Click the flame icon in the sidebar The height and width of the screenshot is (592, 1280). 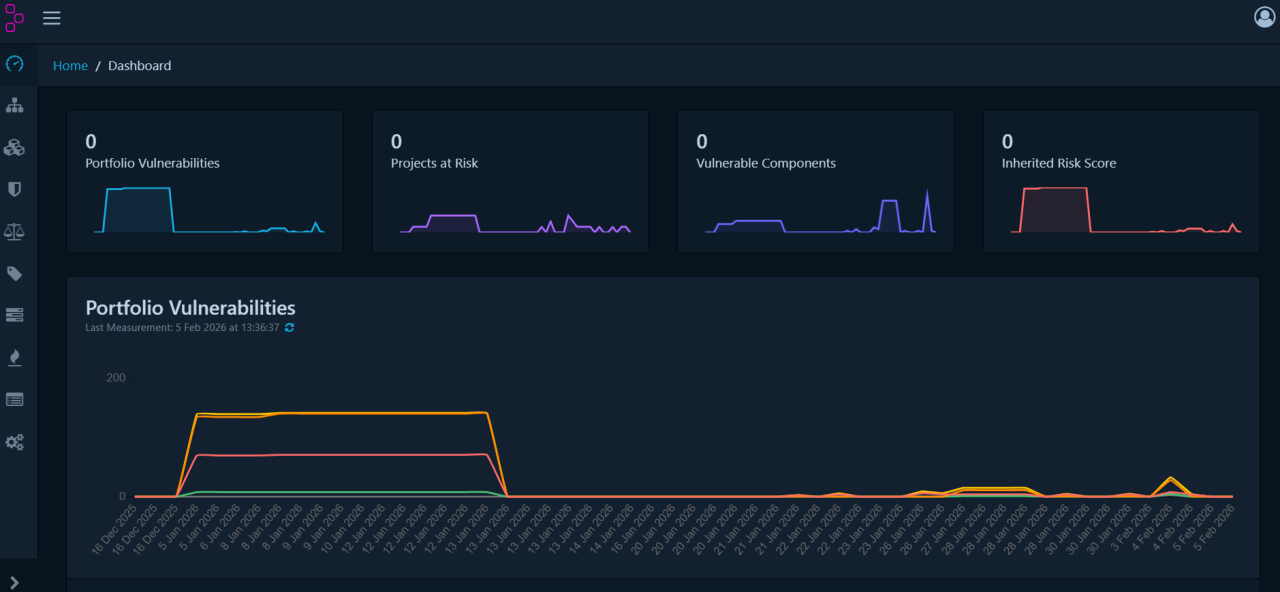[14, 358]
